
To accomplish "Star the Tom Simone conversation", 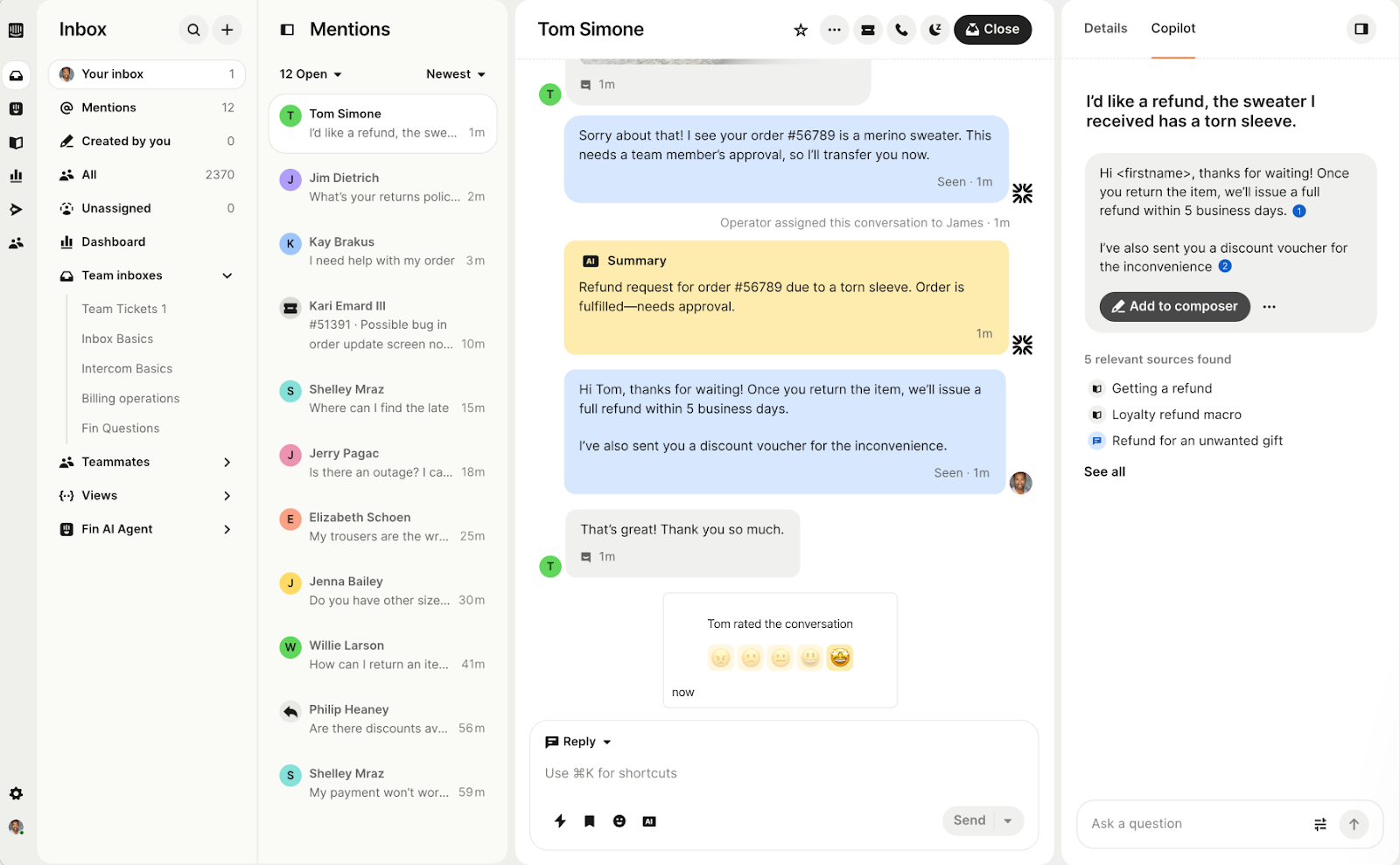I will click(x=800, y=30).
